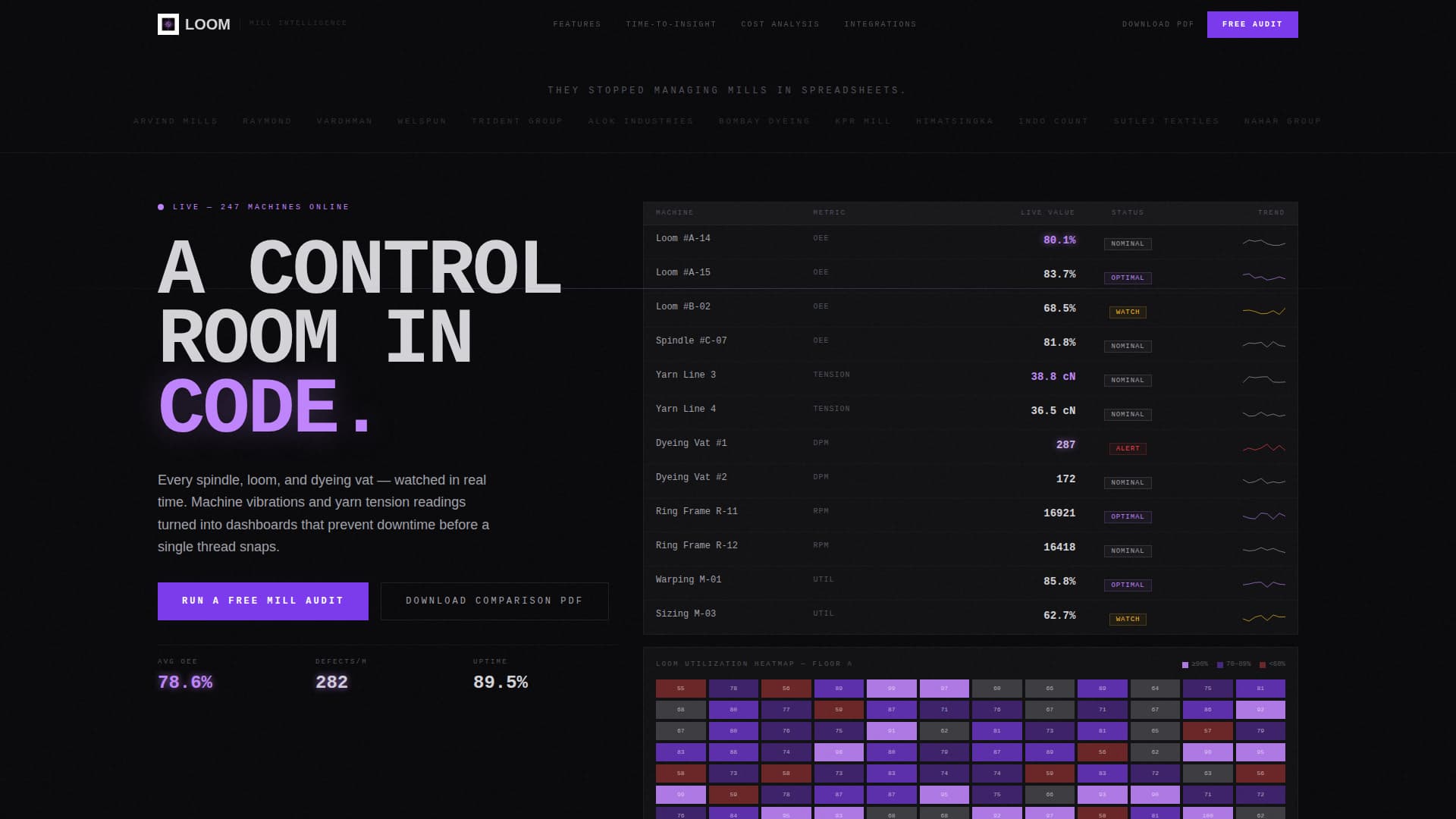Click the 16921 RPM value

tap(1059, 513)
